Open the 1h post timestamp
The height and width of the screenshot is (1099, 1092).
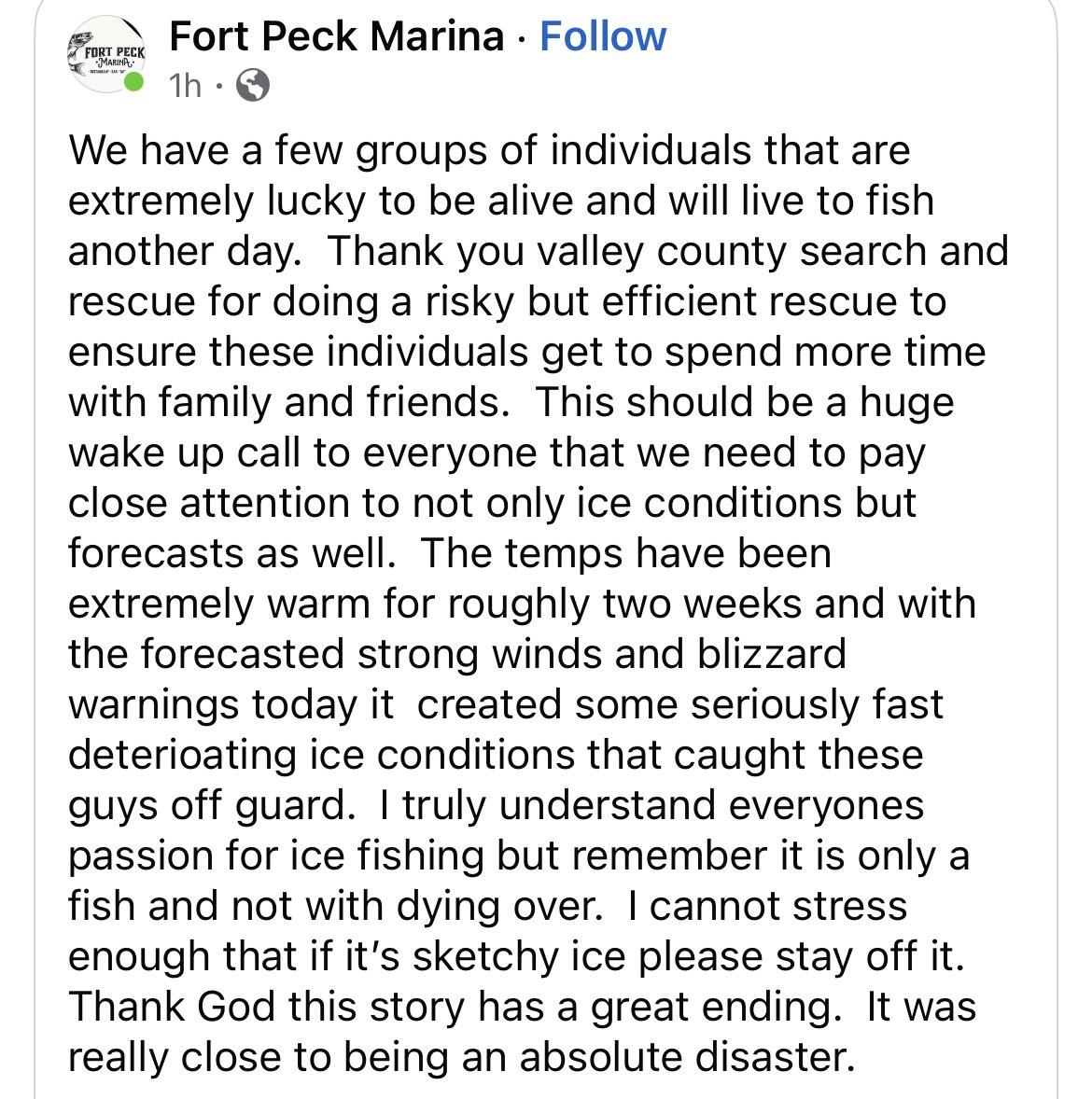coord(185,86)
